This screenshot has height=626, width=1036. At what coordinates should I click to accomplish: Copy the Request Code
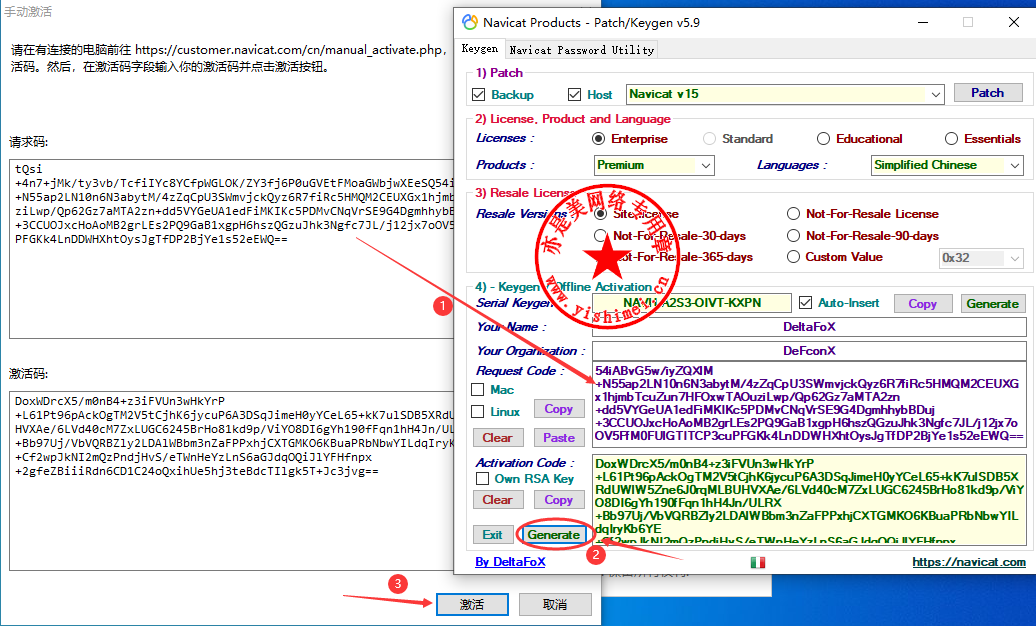click(x=558, y=409)
